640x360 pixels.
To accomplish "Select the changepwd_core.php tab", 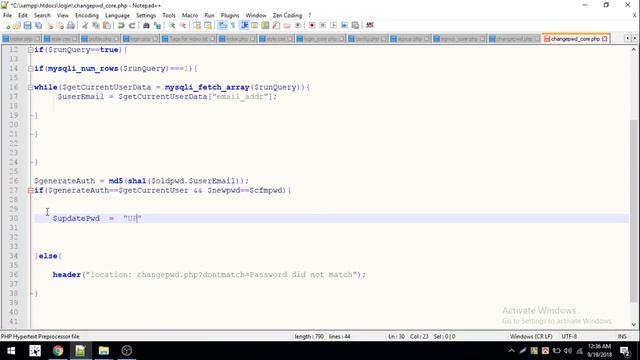I will [575, 39].
